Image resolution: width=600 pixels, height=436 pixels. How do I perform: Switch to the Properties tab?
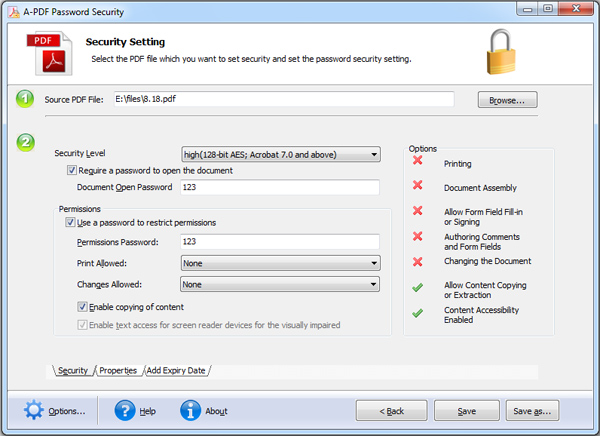coord(118,371)
